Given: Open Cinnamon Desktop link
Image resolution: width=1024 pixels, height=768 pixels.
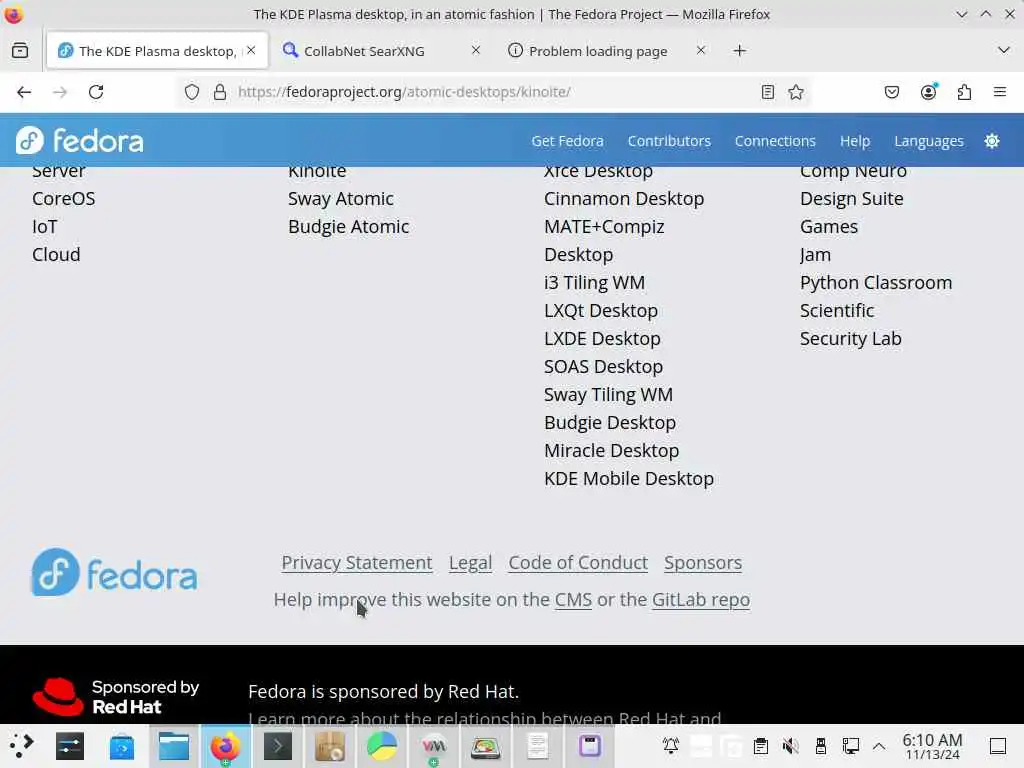Looking at the screenshot, I should tap(624, 199).
